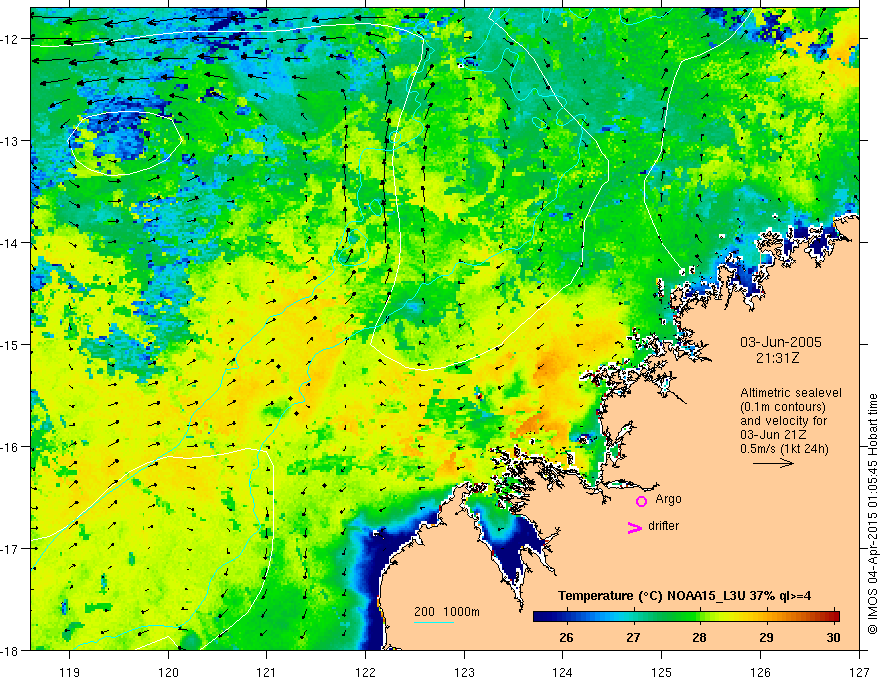Click the longitude axis label '126'

(761, 672)
